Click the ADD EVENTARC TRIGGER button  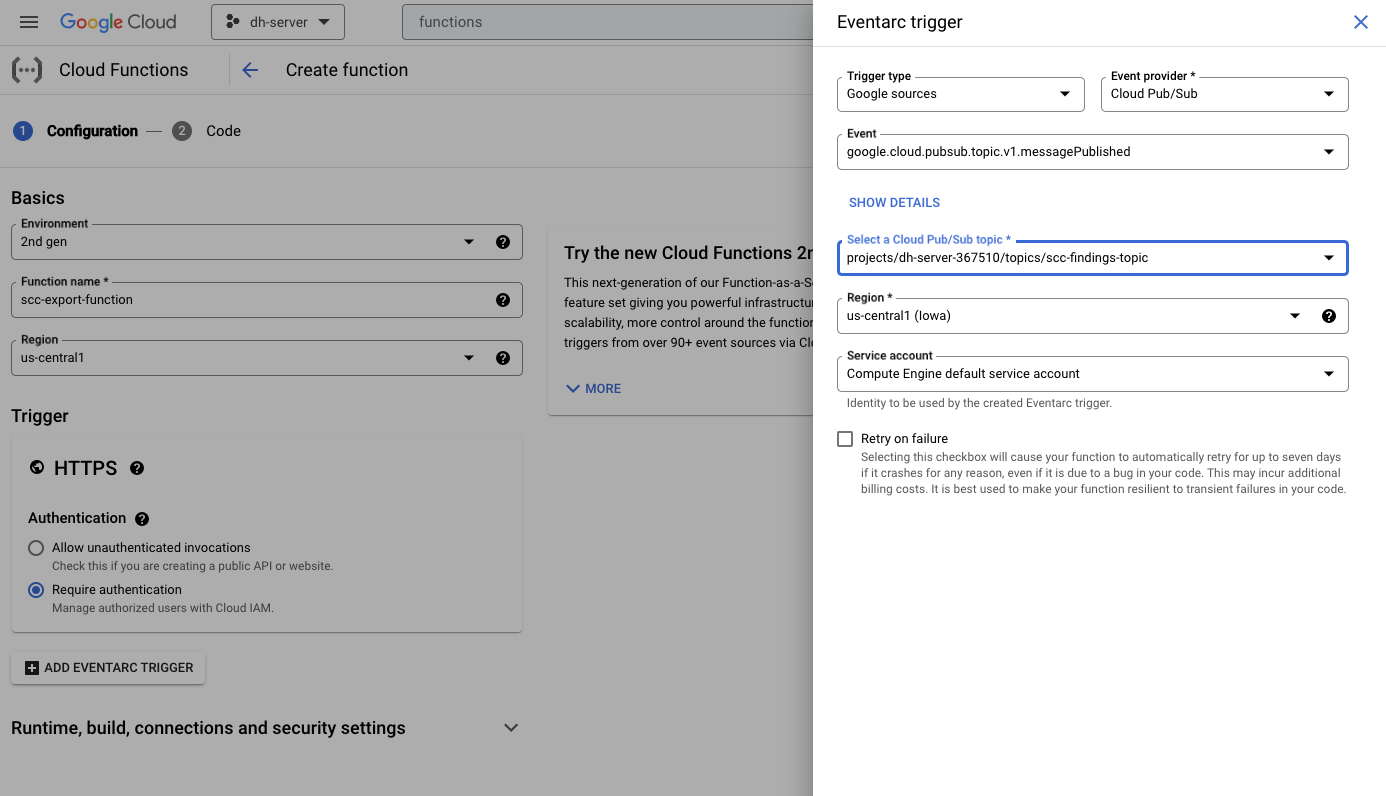[x=108, y=668]
